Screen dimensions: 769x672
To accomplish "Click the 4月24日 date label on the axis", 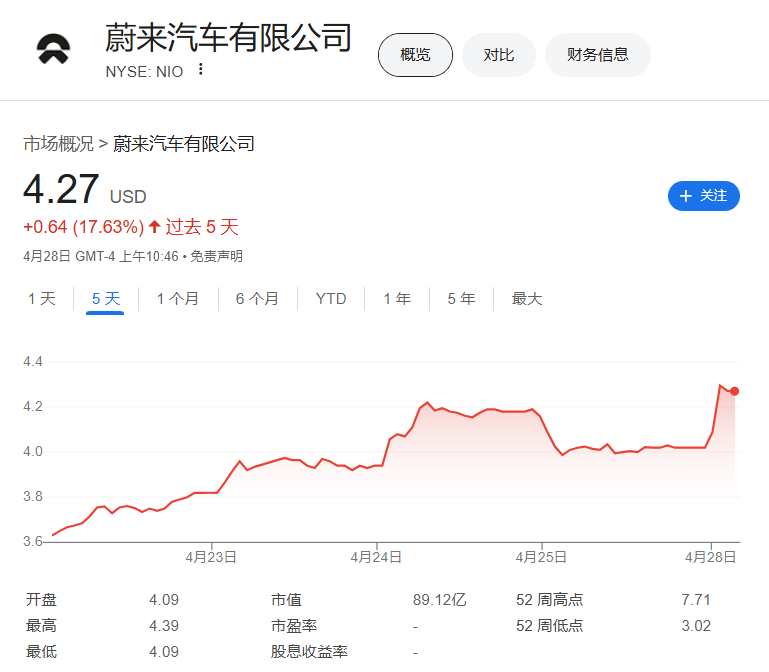I will pyautogui.click(x=376, y=557).
